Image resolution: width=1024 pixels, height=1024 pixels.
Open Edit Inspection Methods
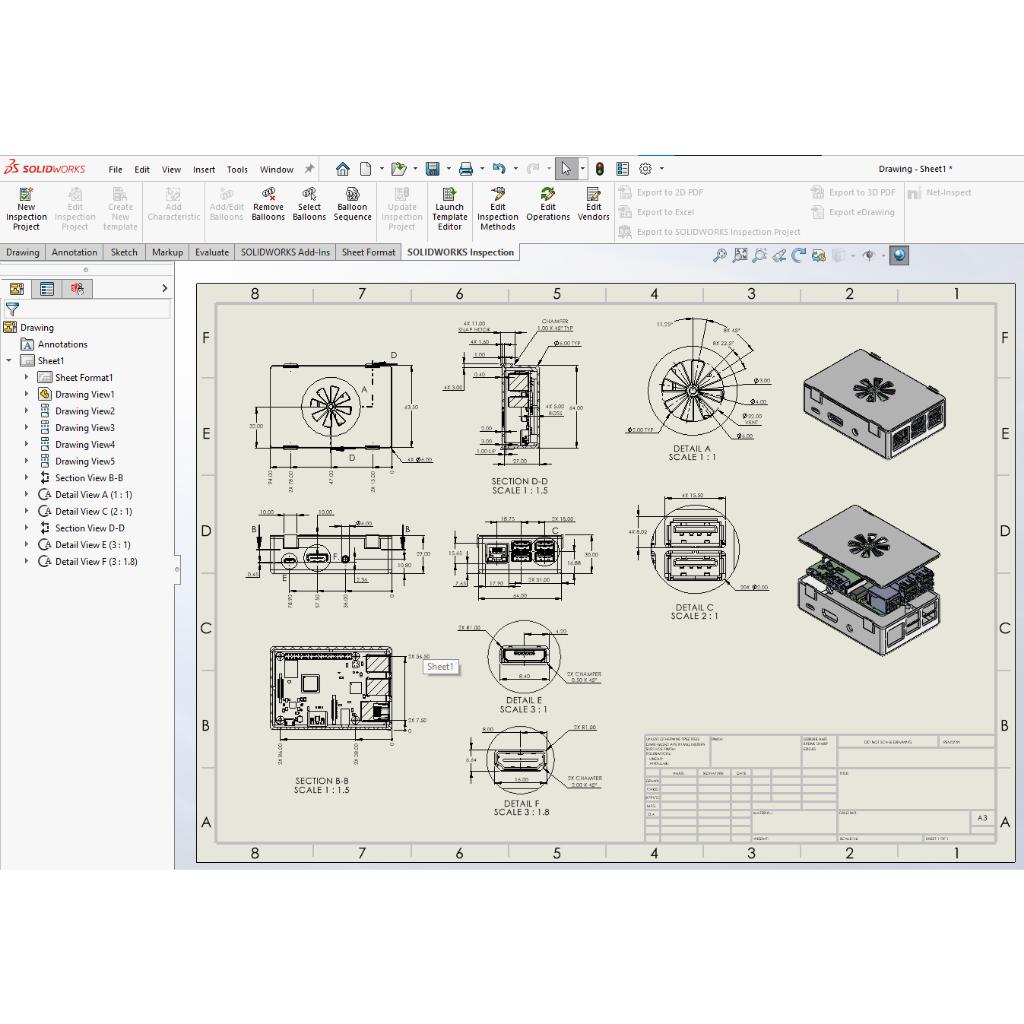point(498,208)
